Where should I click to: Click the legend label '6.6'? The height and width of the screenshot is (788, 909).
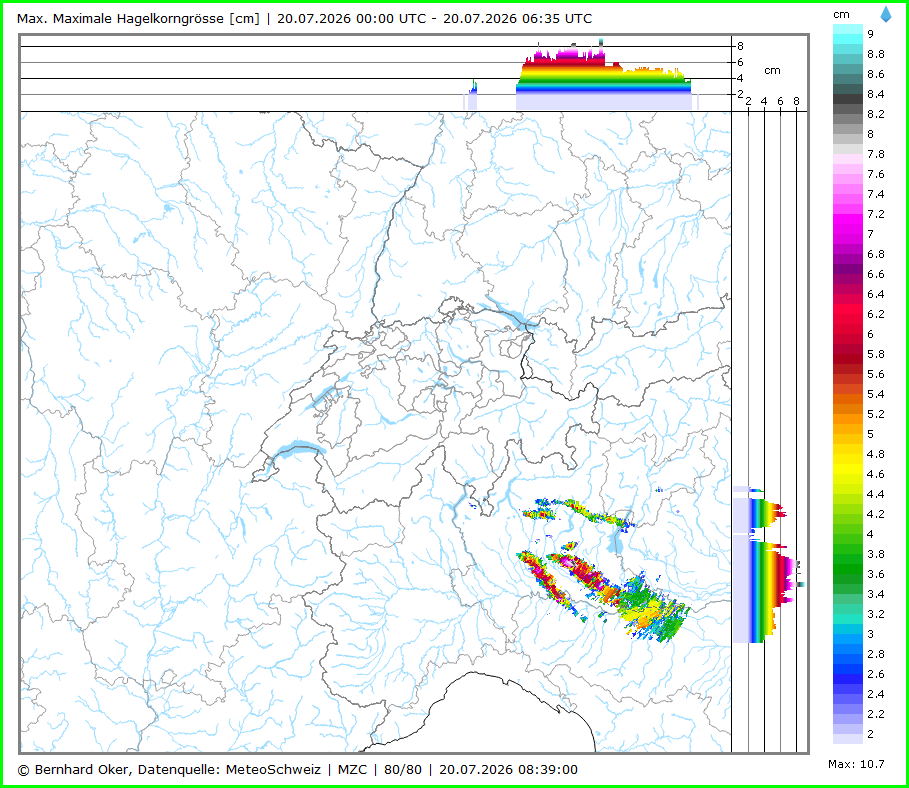(876, 274)
